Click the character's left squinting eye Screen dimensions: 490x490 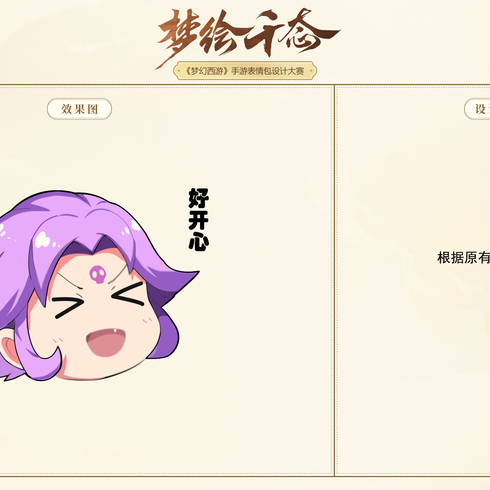point(67,307)
